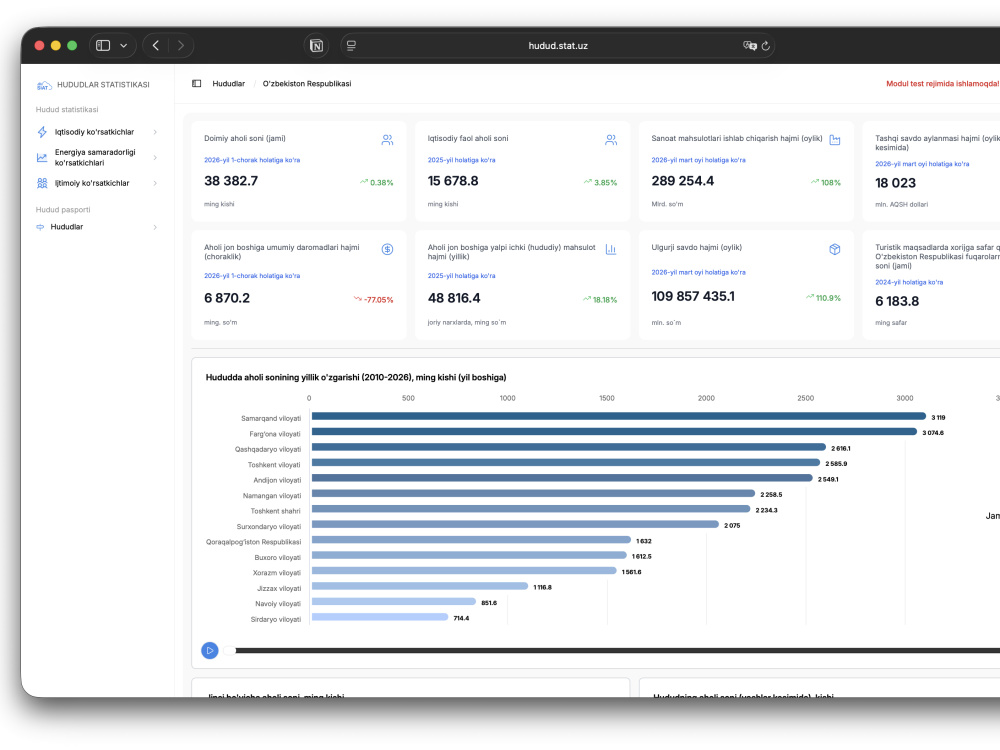Viewport: 1000px width, 750px height.
Task: Open the Notion extension icon
Action: point(316,45)
